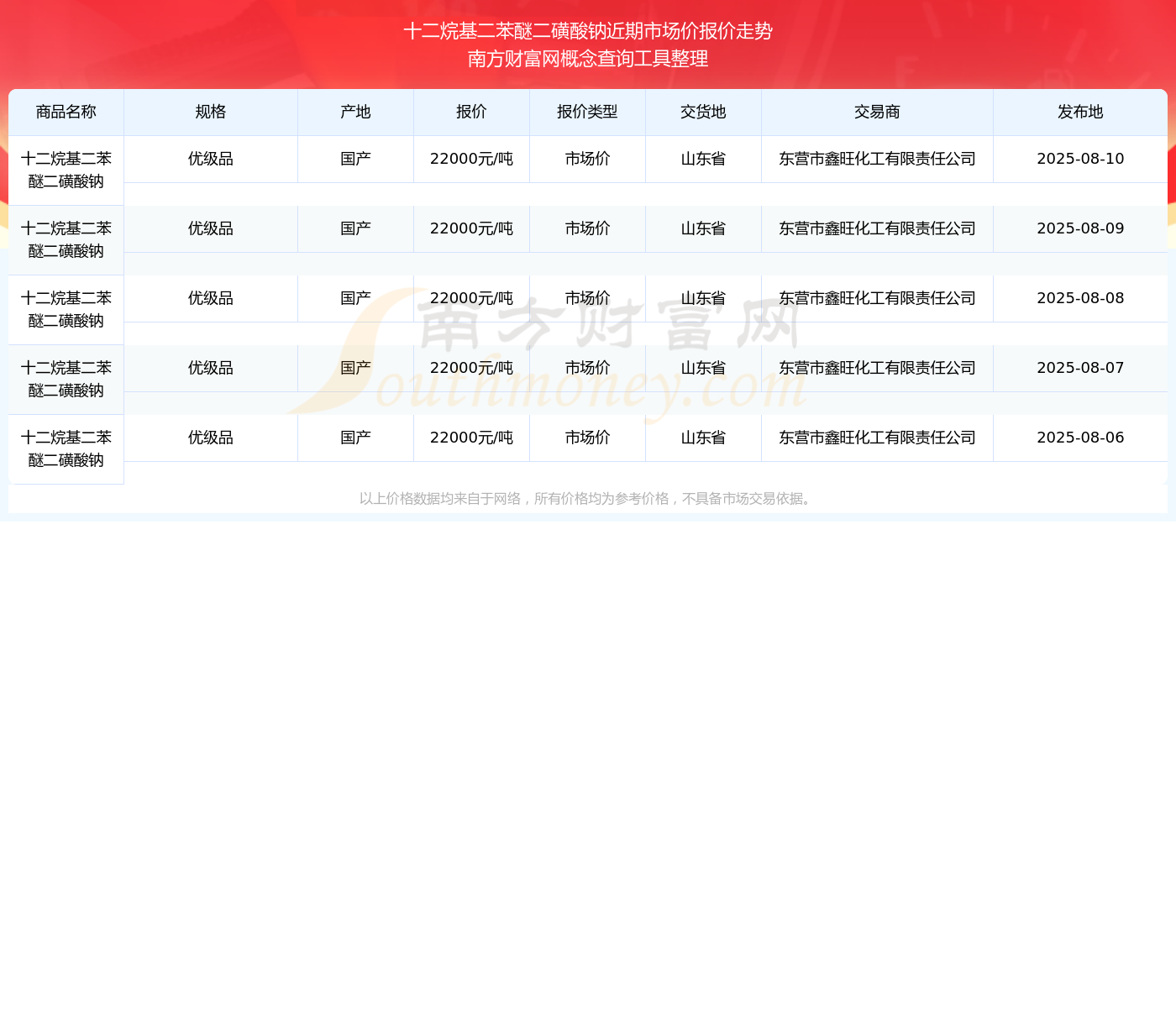Click 优级品 in the 2025-08-08 row
The image size is (1176, 1012).
(x=211, y=298)
